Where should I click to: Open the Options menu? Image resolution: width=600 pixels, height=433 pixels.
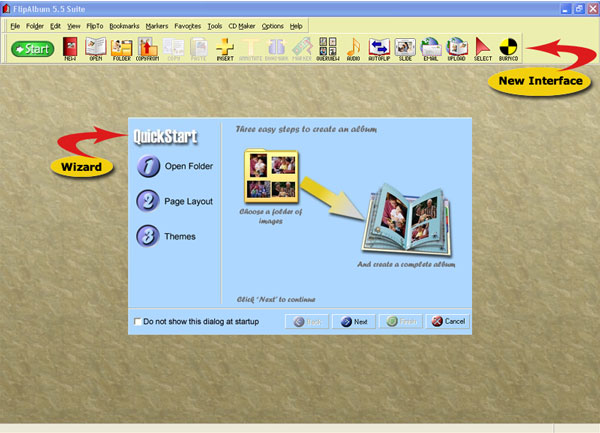click(x=272, y=26)
